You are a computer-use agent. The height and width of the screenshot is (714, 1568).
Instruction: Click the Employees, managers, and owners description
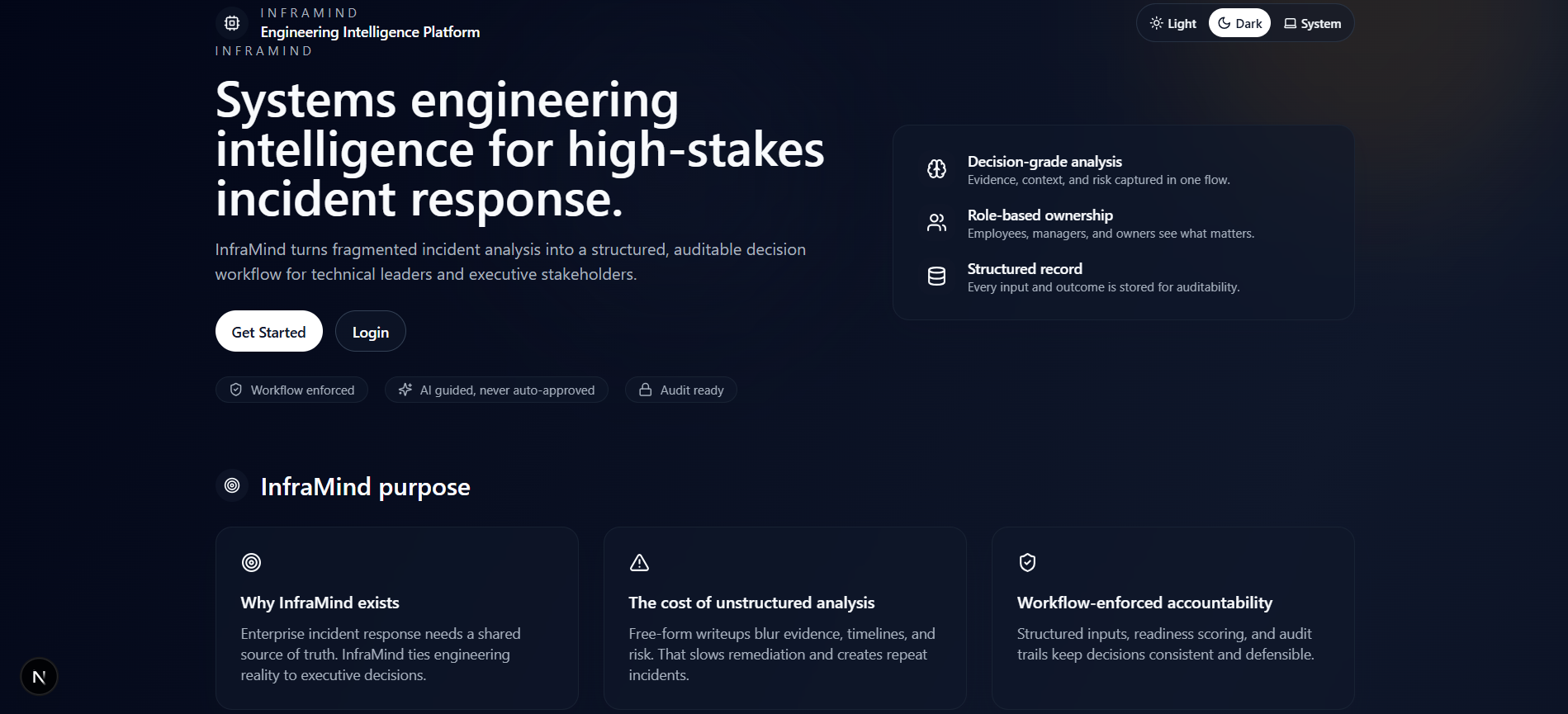click(1111, 234)
